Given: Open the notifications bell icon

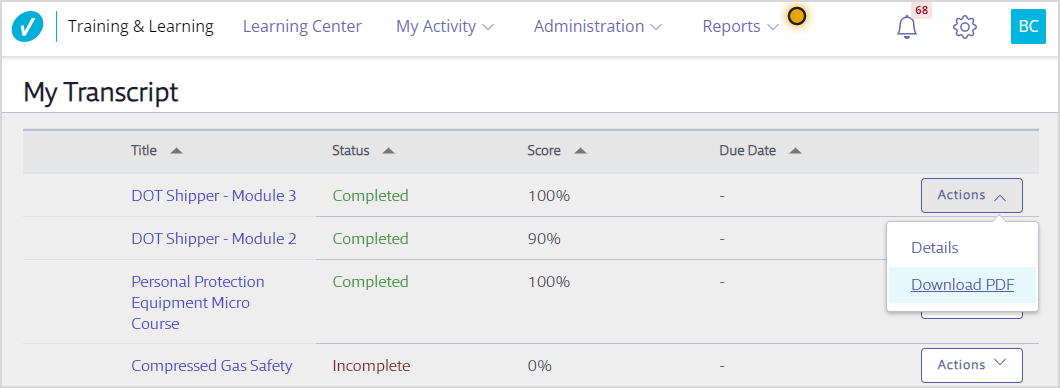Looking at the screenshot, I should [907, 27].
